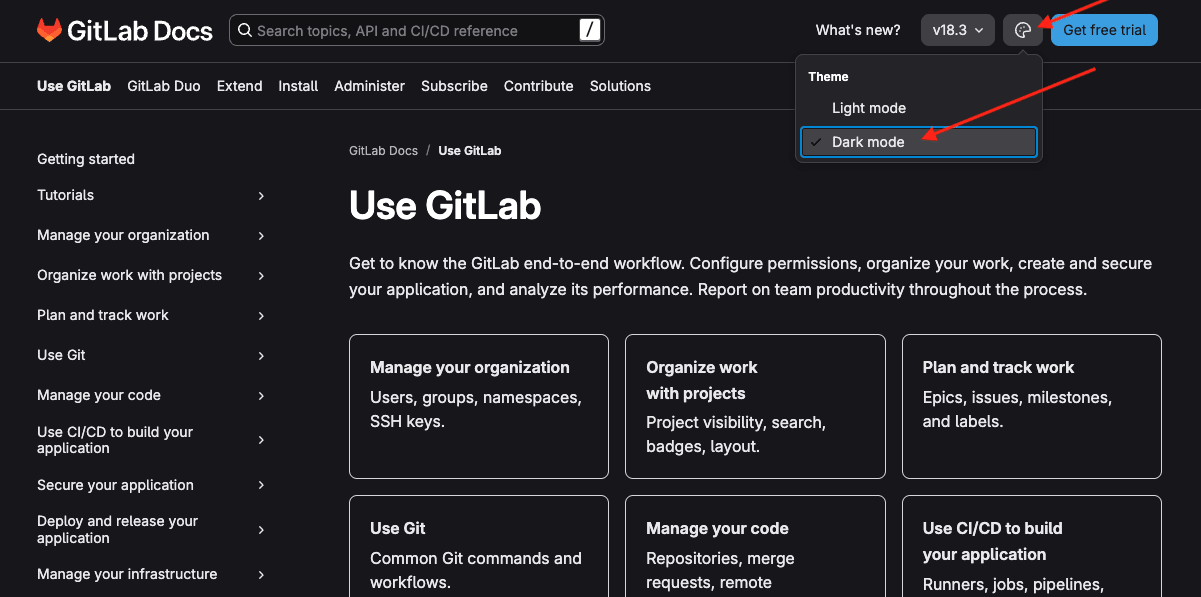Open the Install nav tab
The width and height of the screenshot is (1201, 597).
pos(298,86)
